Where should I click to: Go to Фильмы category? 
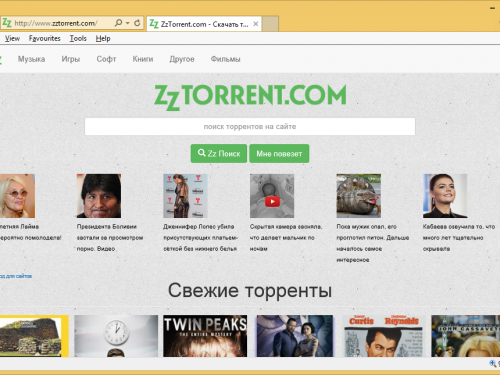coord(225,59)
